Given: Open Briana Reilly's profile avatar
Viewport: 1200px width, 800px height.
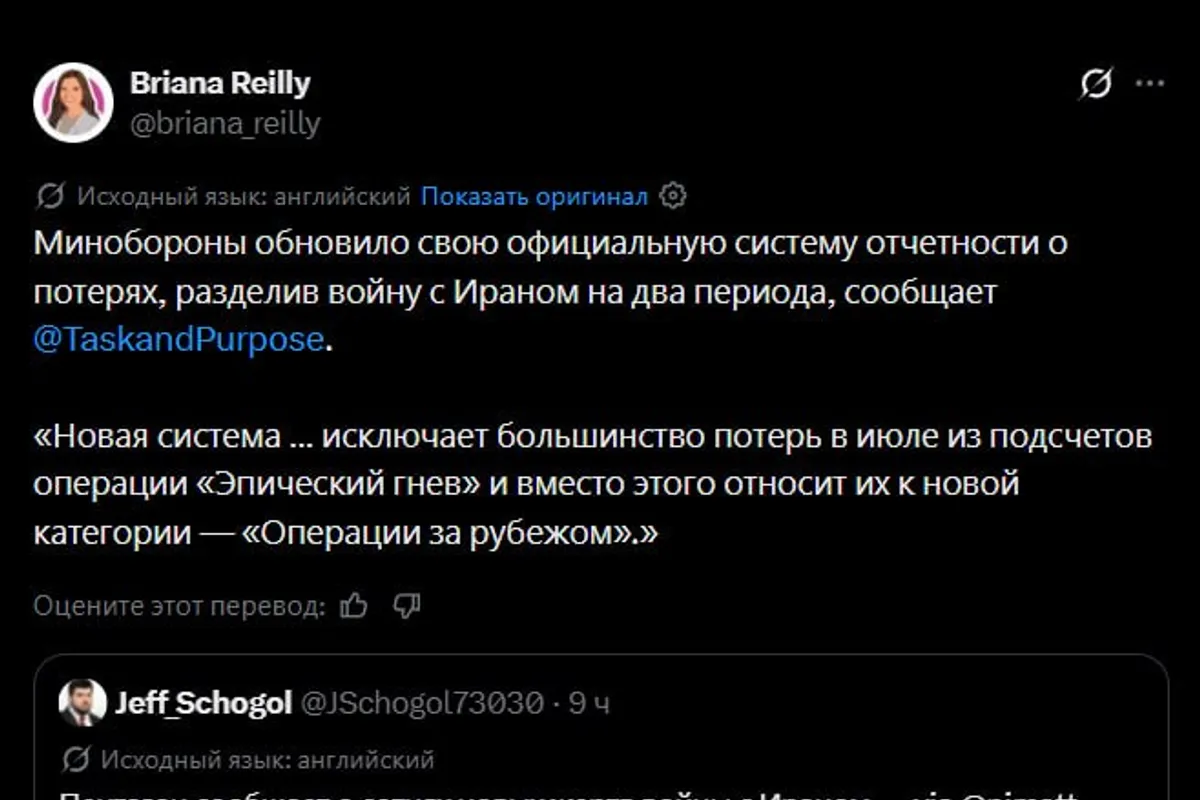Looking at the screenshot, I should 73,102.
